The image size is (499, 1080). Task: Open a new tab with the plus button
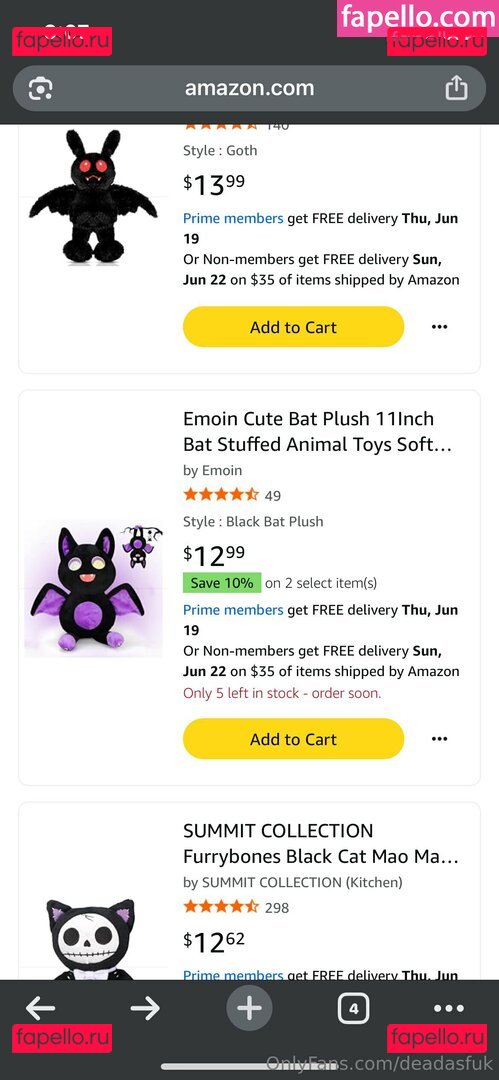(250, 1009)
